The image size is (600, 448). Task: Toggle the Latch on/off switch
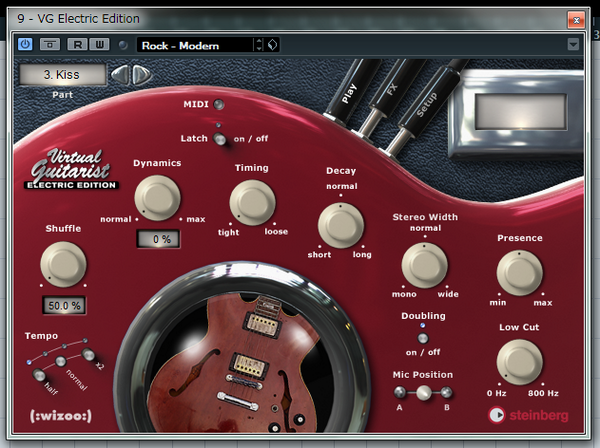pyautogui.click(x=220, y=138)
